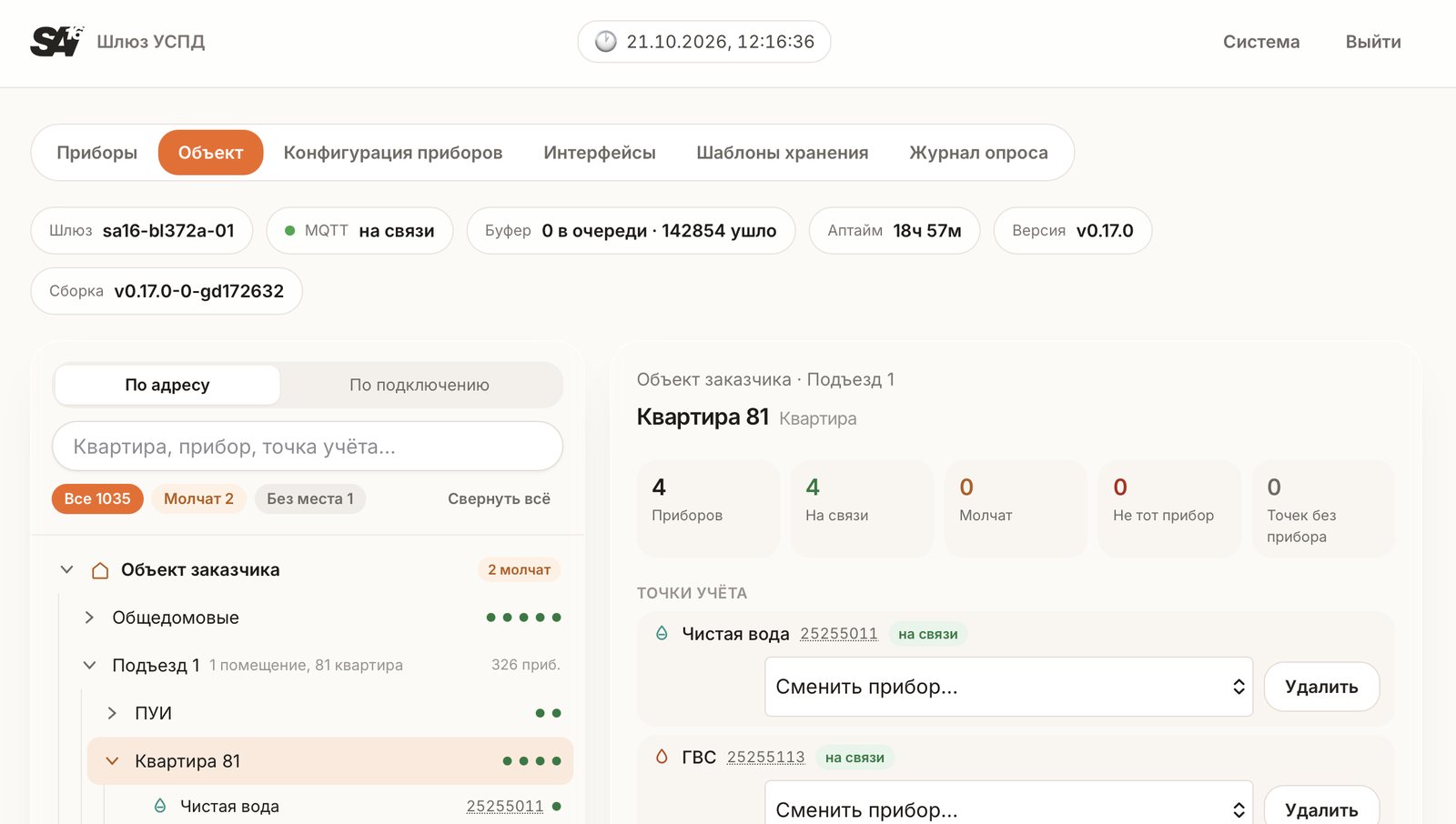Viewport: 1456px width, 824px height.
Task: Click water drop icon in Чистая вода card
Action: pyautogui.click(x=662, y=633)
